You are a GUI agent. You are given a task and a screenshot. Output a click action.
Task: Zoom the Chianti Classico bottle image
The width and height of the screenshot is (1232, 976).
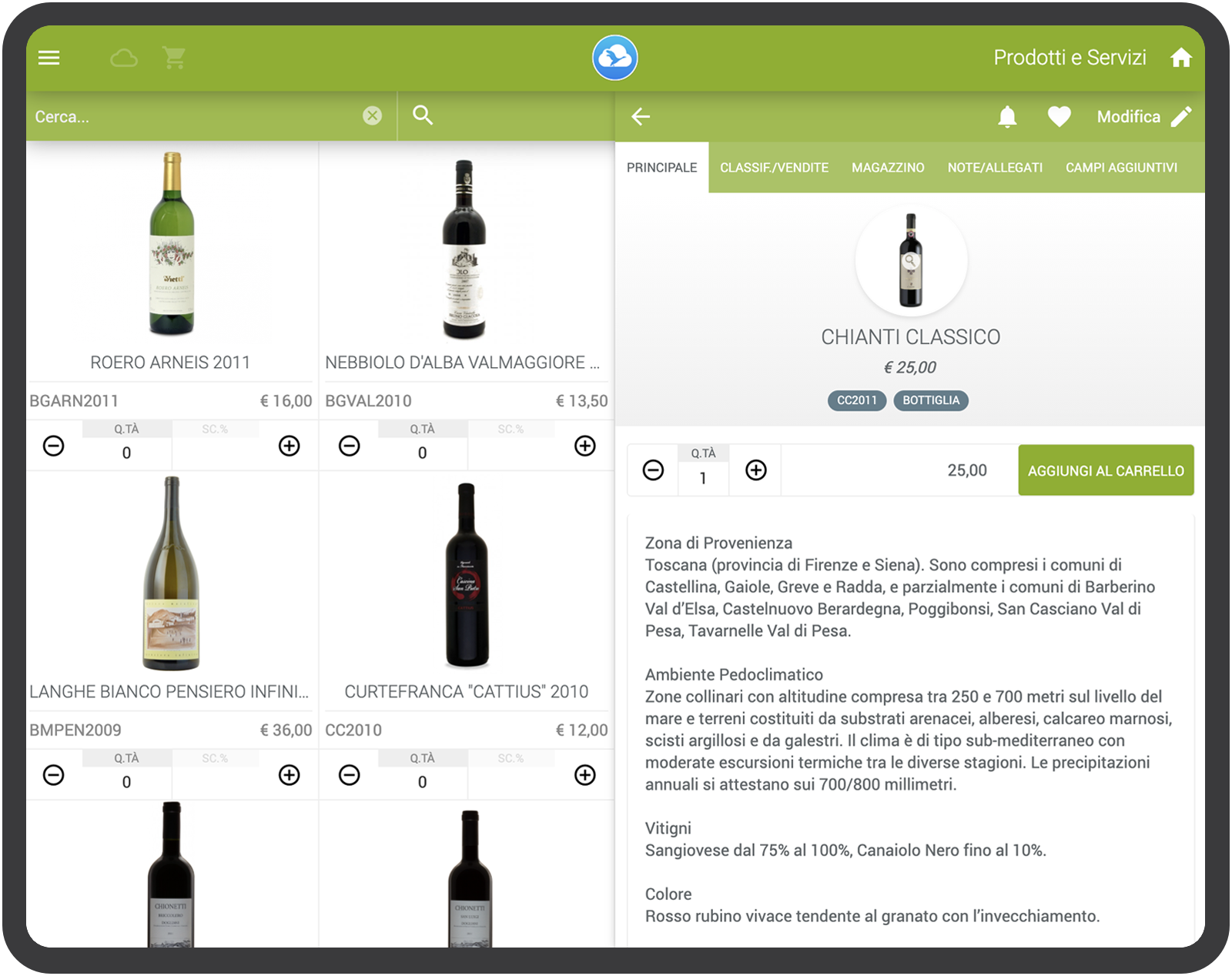pyautogui.click(x=911, y=260)
